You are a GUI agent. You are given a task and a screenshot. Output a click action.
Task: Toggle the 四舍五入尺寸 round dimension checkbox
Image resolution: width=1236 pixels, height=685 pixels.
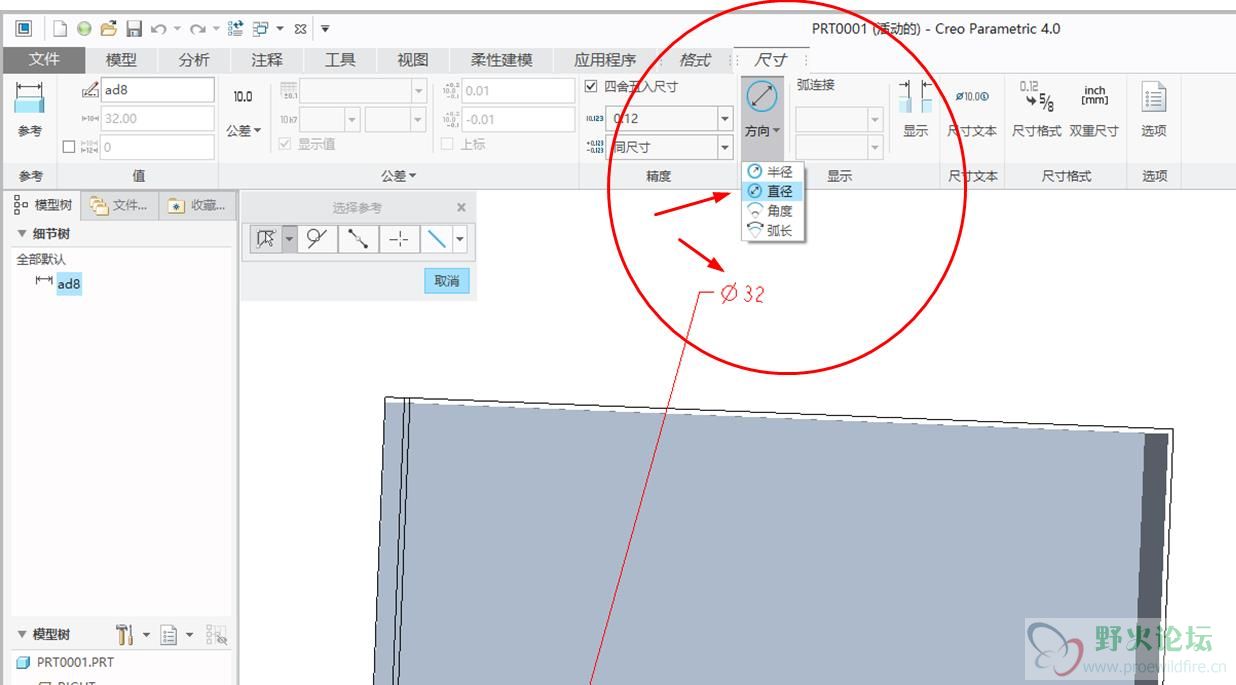coord(591,86)
